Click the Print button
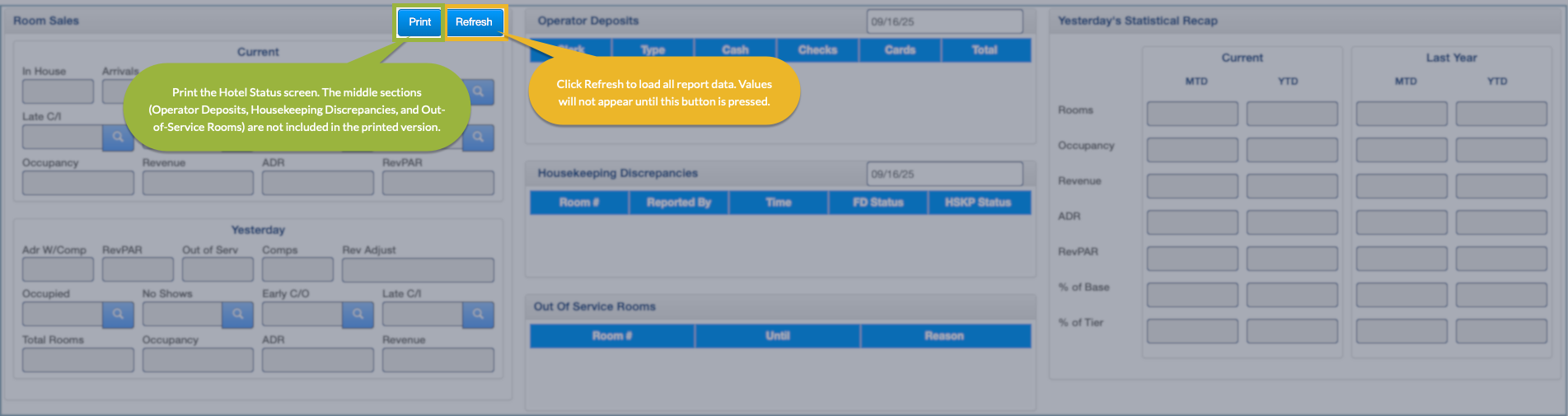This screenshot has width=1568, height=416. [419, 22]
